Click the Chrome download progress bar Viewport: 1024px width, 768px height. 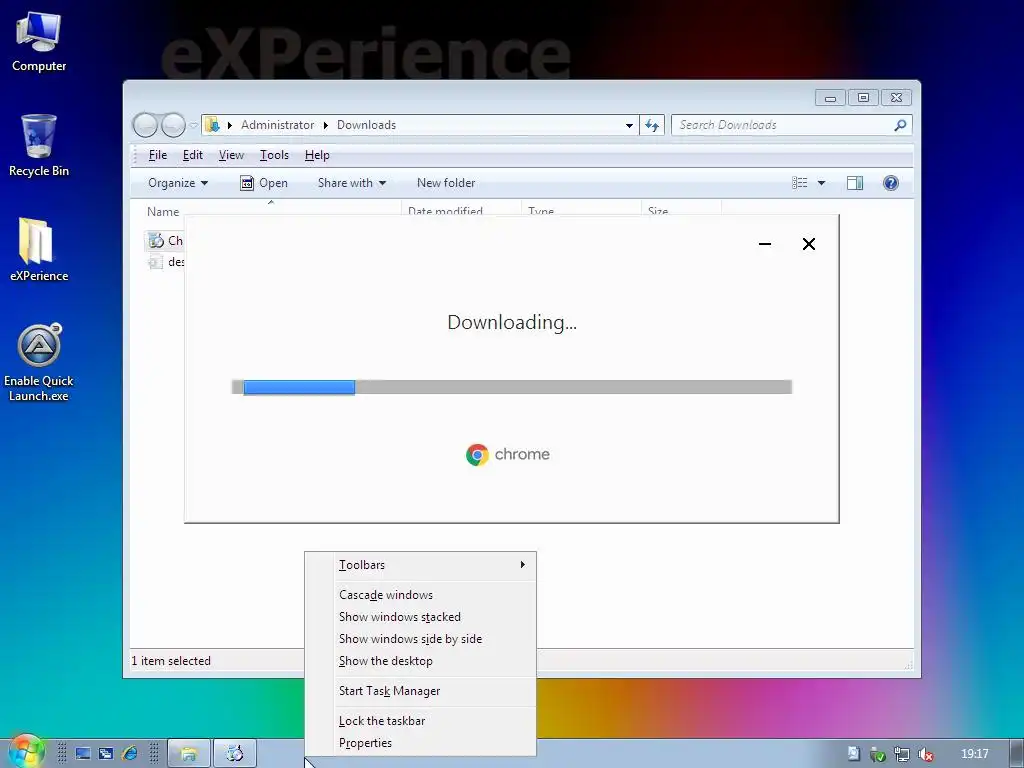512,387
